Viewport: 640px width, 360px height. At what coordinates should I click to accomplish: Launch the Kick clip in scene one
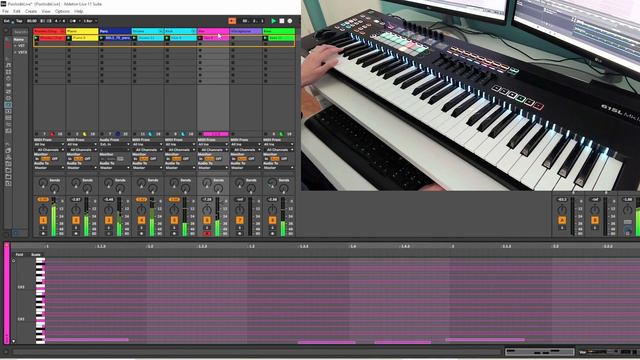[x=167, y=38]
